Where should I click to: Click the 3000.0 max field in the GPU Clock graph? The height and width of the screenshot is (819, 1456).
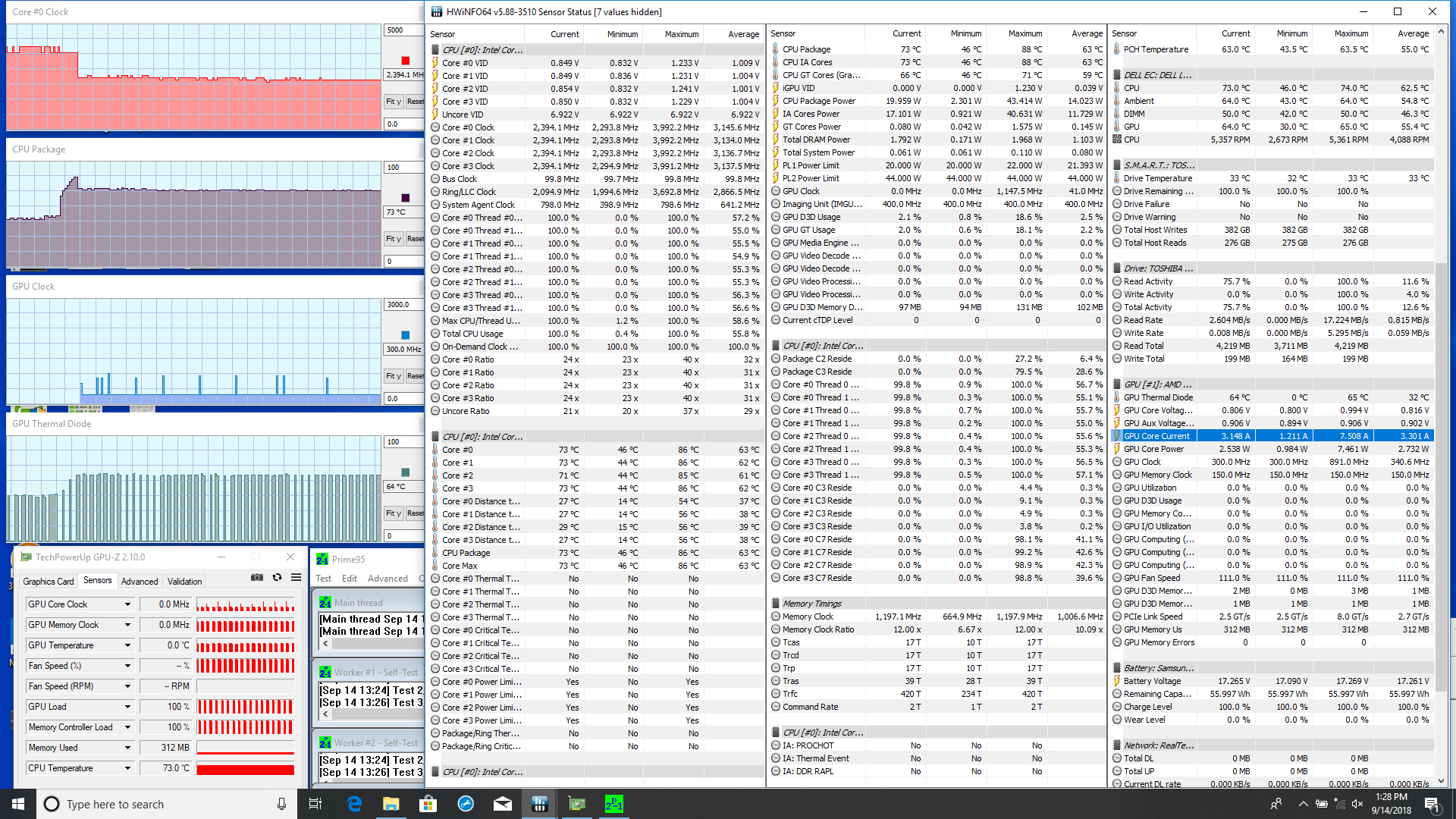[402, 305]
